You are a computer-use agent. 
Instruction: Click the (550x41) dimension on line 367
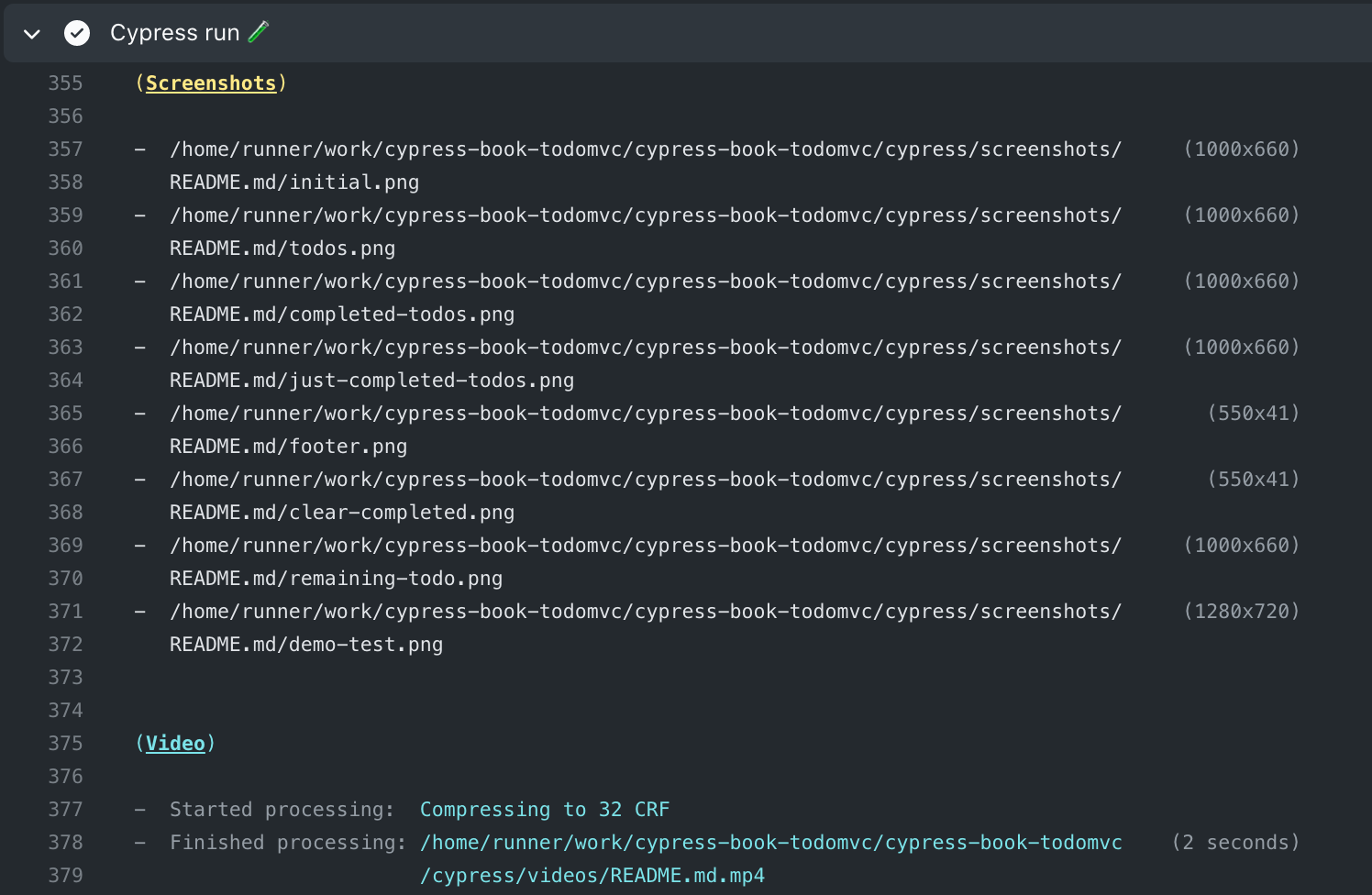(1254, 480)
